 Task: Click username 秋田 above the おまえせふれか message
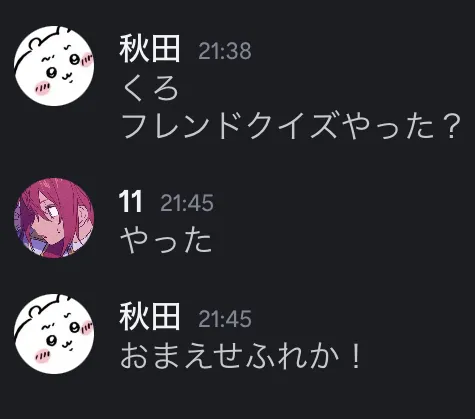pos(150,317)
